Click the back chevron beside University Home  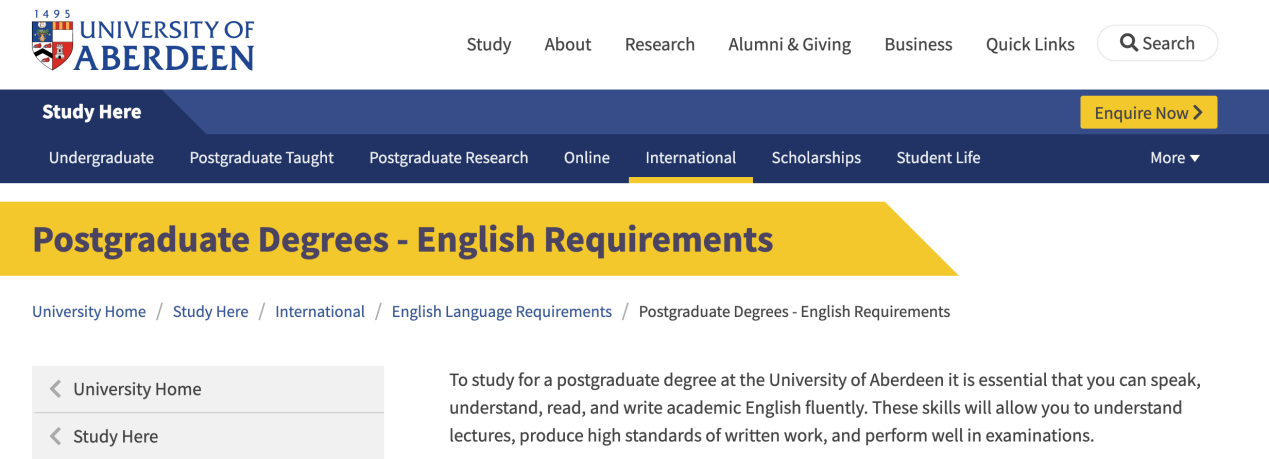(x=56, y=389)
